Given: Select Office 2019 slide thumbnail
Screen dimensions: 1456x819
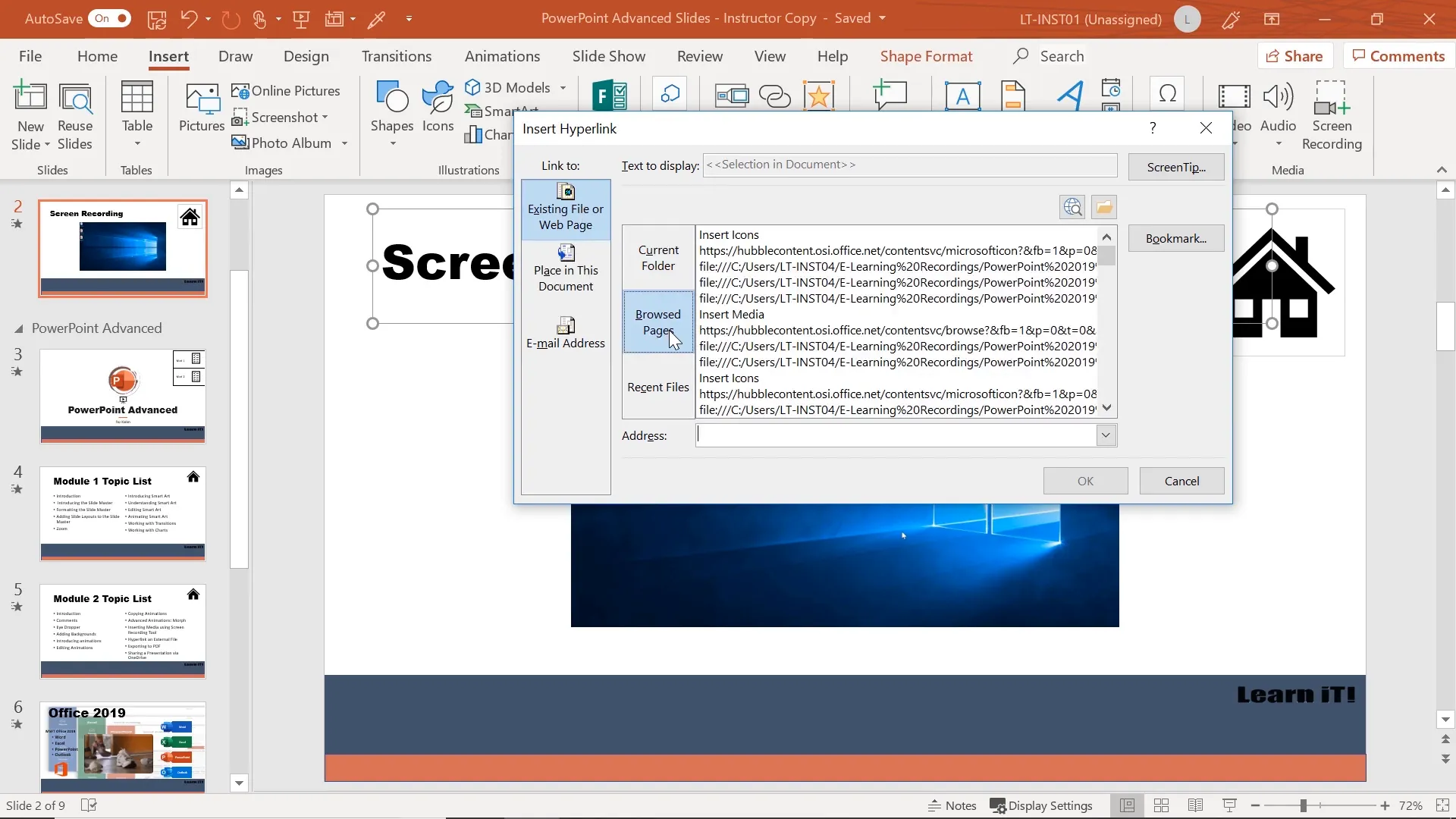Looking at the screenshot, I should pos(123,747).
